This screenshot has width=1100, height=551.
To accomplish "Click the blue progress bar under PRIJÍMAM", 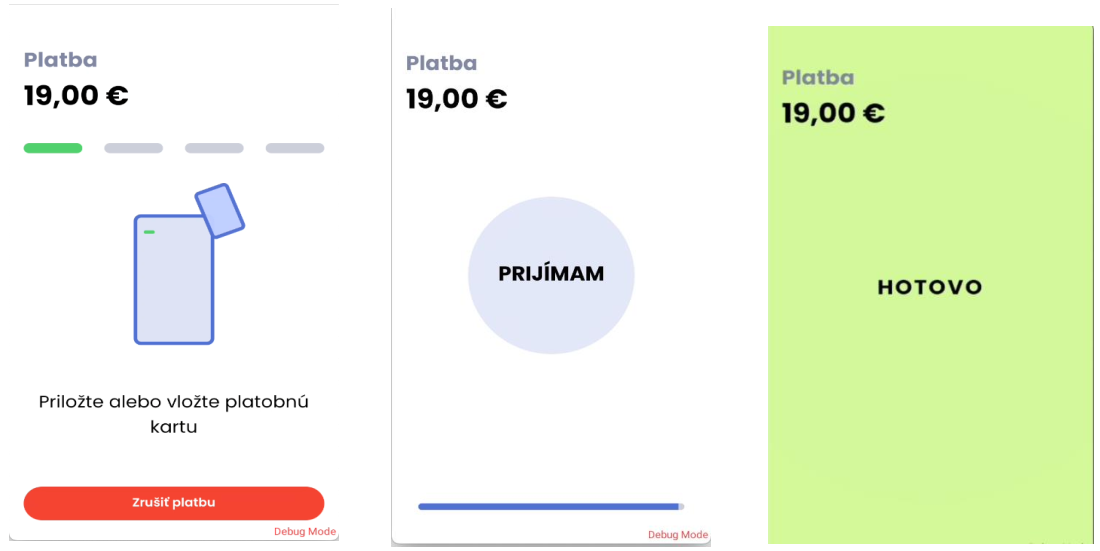I will [x=550, y=507].
